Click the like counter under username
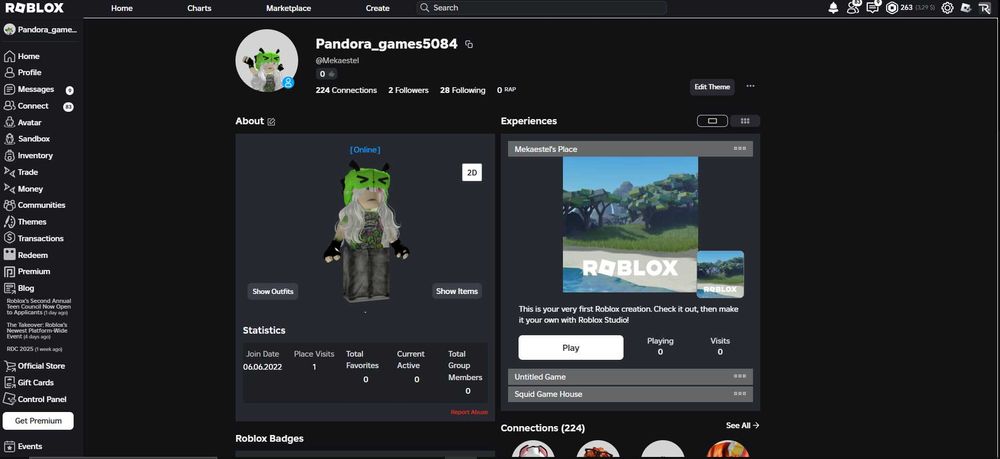The height and width of the screenshot is (459, 1000). tap(327, 74)
